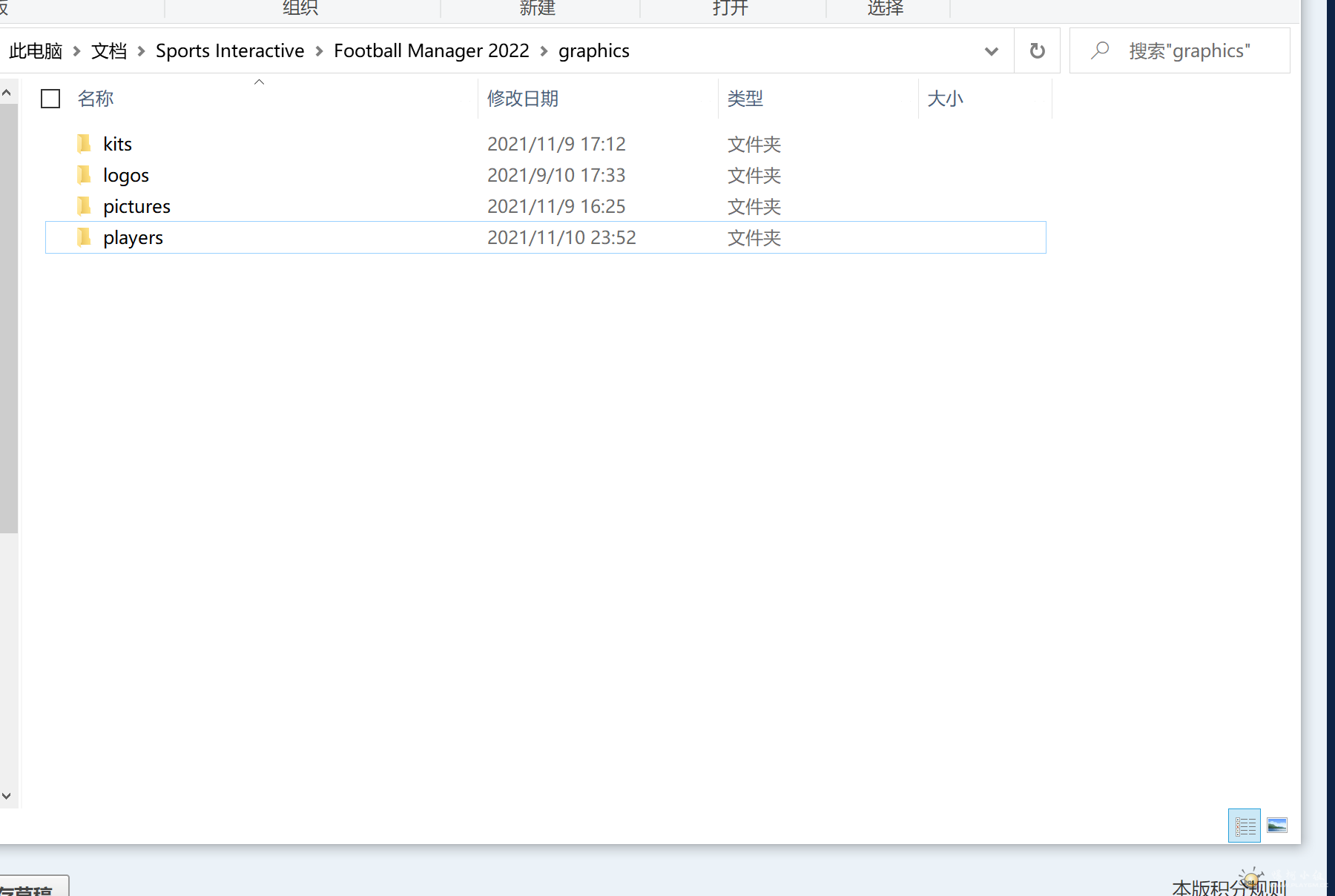This screenshot has height=896, width=1335.
Task: Select the players folder name
Action: pyautogui.click(x=133, y=238)
